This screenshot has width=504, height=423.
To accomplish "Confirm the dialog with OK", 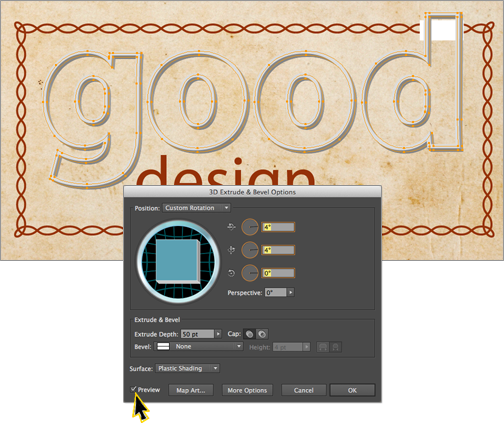I will point(352,390).
